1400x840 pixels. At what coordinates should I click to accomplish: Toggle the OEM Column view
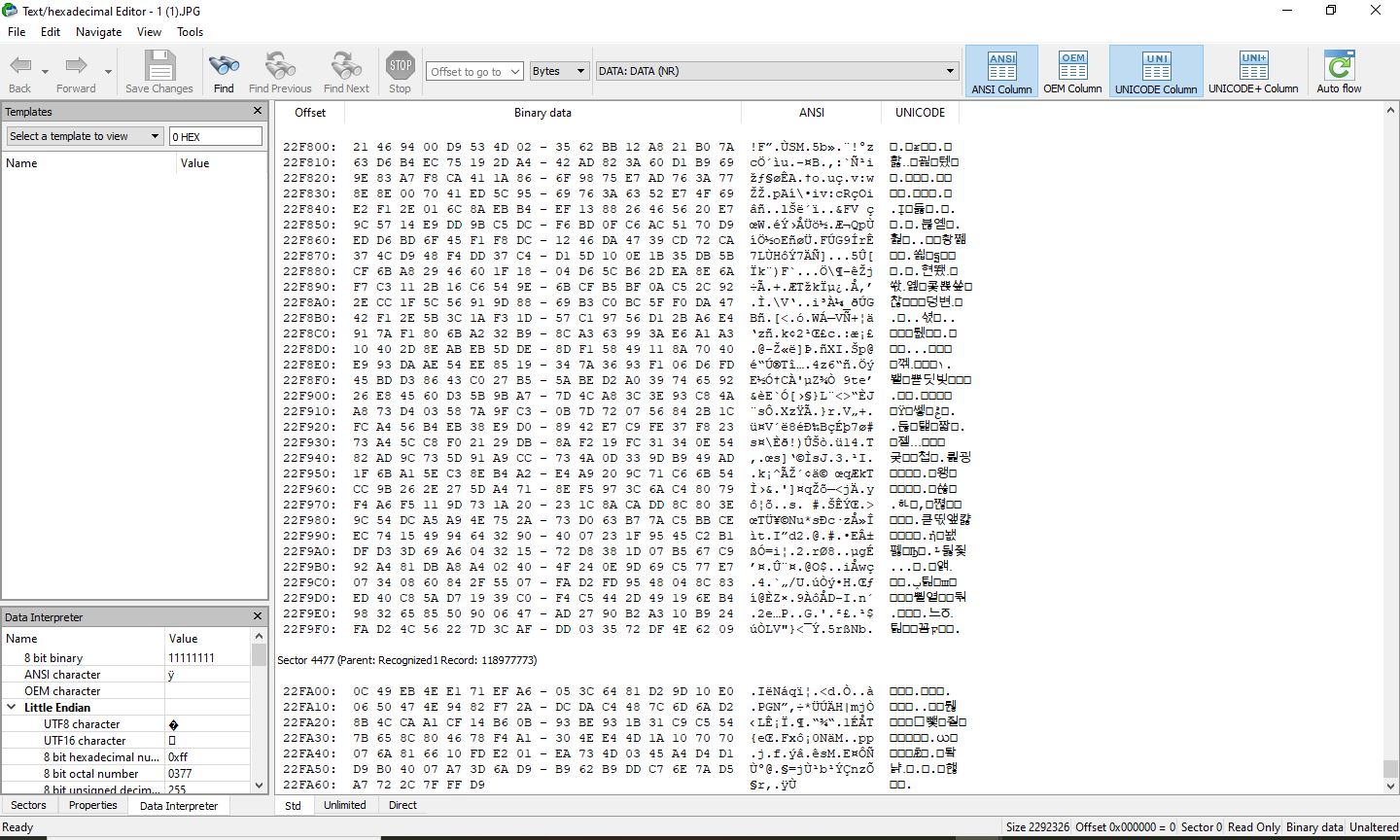tap(1072, 72)
